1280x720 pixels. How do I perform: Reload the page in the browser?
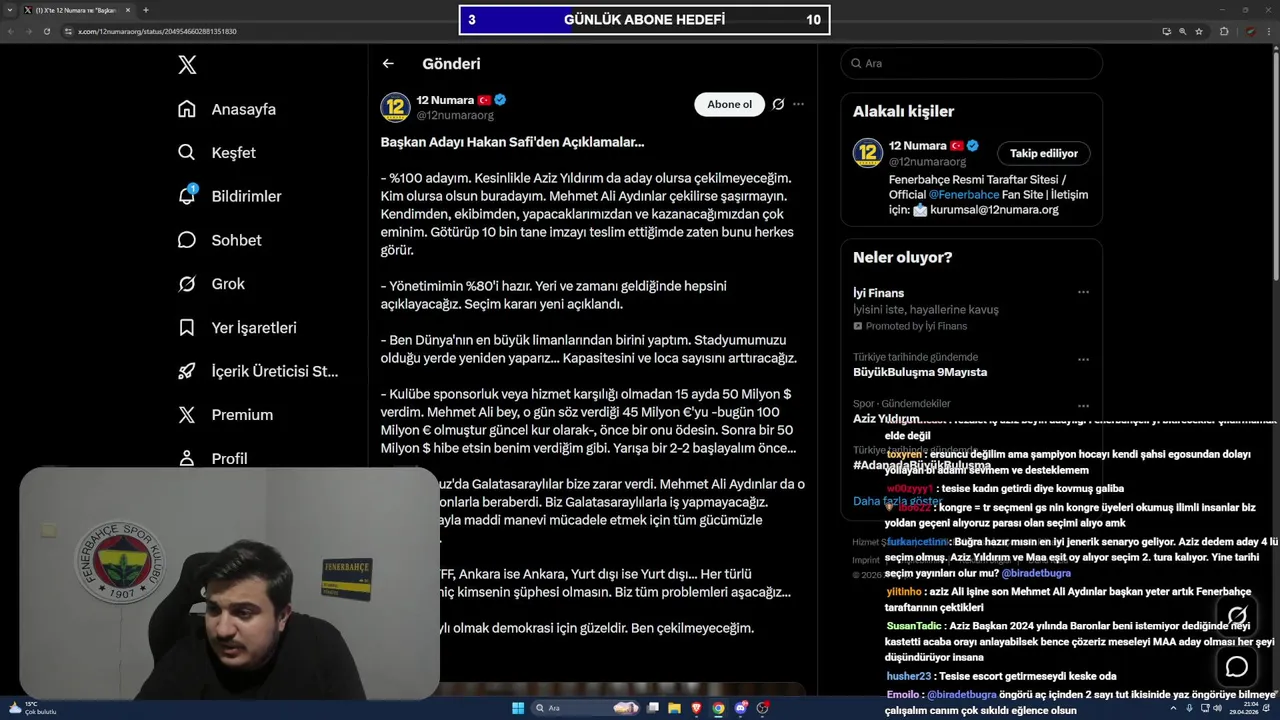coord(46,31)
